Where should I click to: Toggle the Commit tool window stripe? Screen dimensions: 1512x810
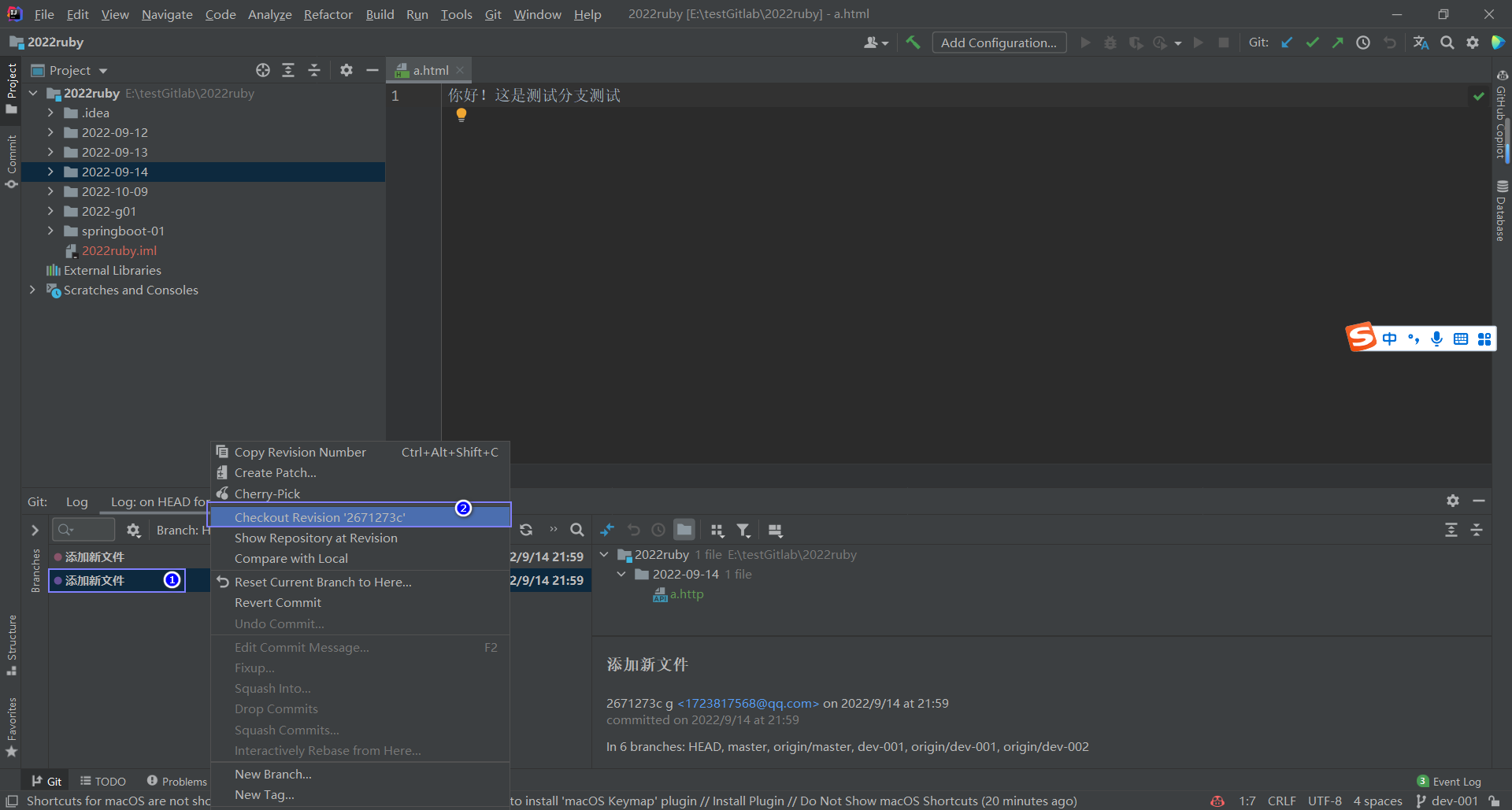click(11, 162)
